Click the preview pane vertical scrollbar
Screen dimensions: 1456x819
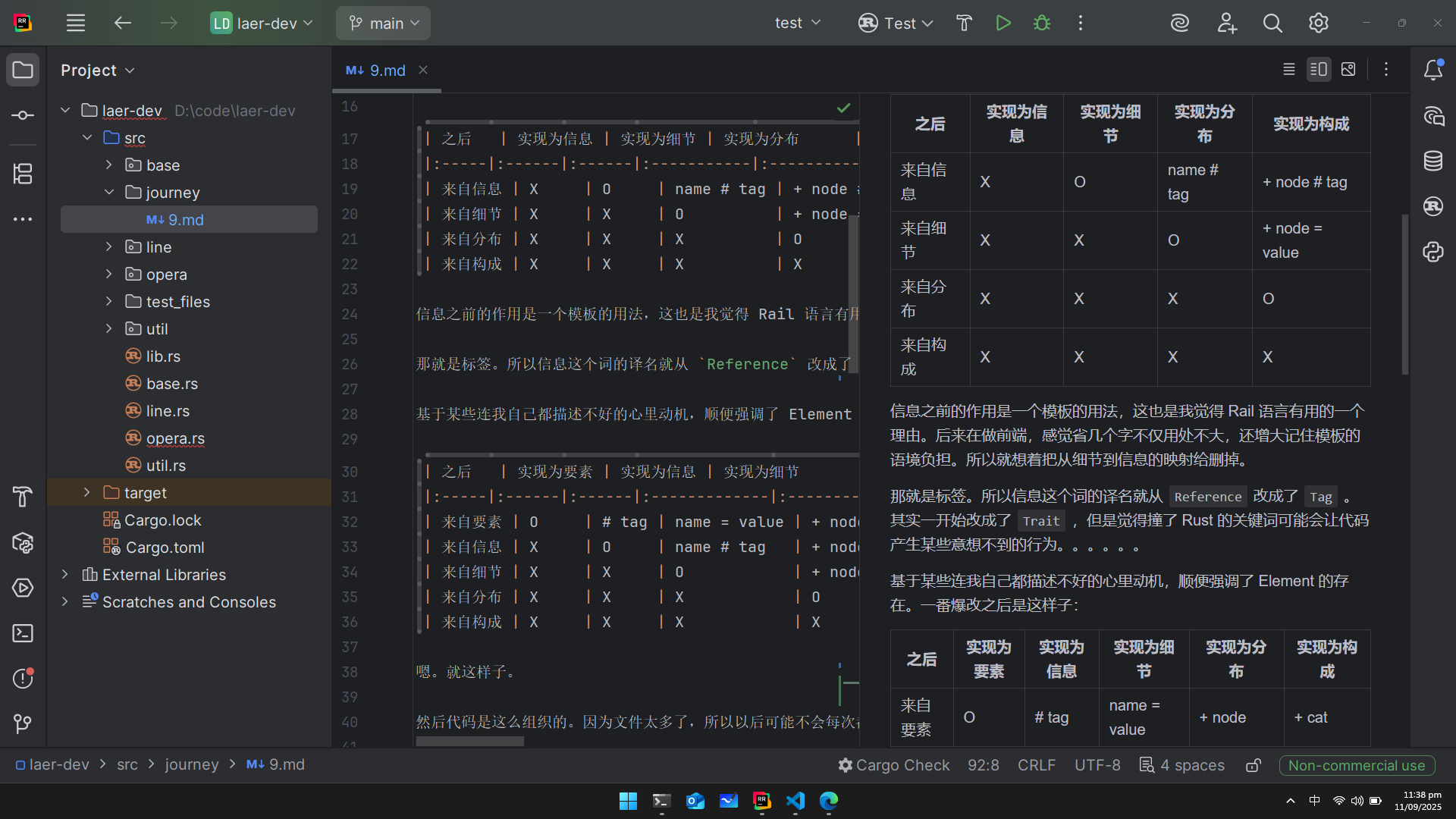click(x=1404, y=294)
